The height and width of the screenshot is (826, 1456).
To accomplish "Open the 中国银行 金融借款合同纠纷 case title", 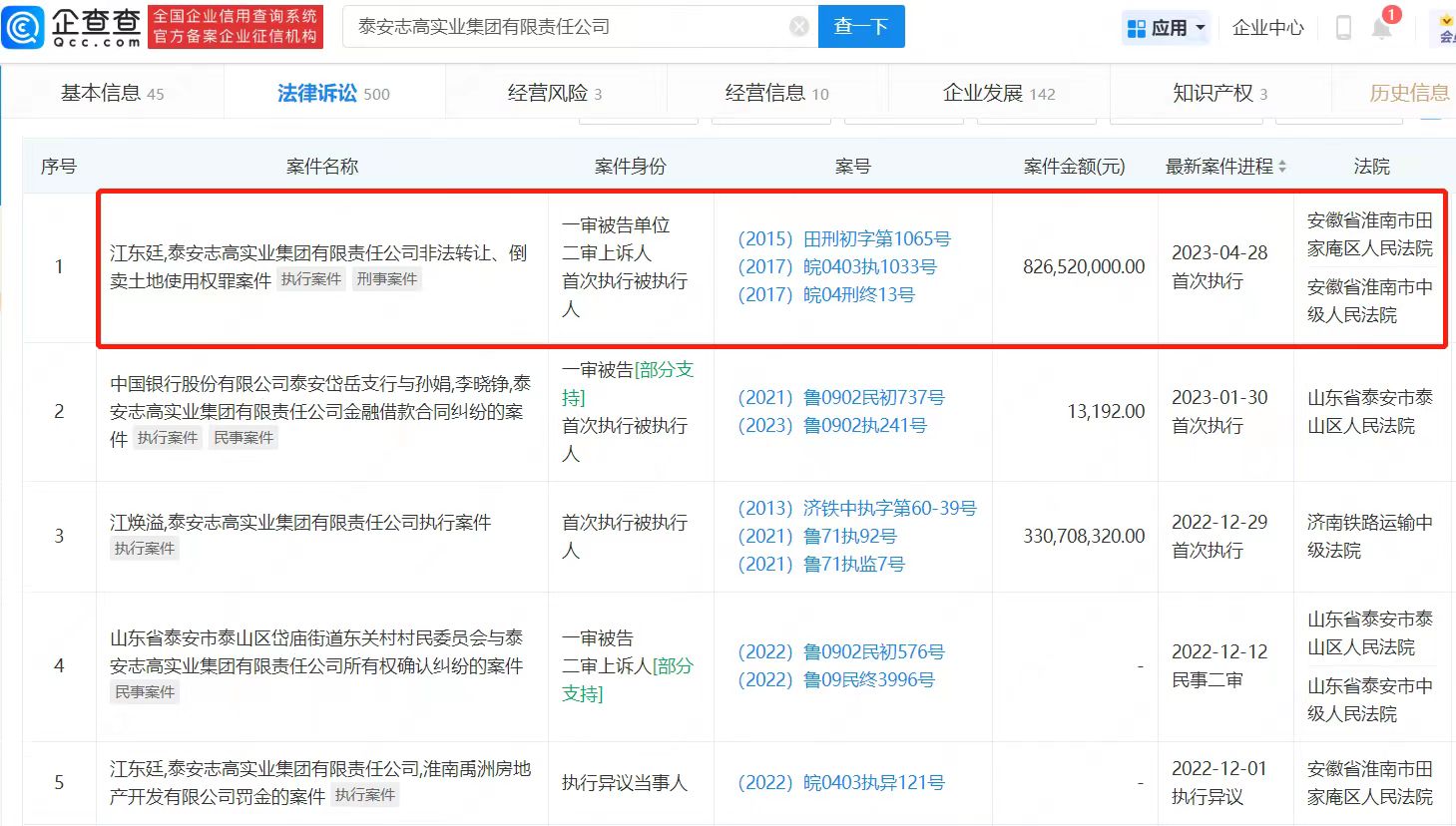I will [x=320, y=411].
